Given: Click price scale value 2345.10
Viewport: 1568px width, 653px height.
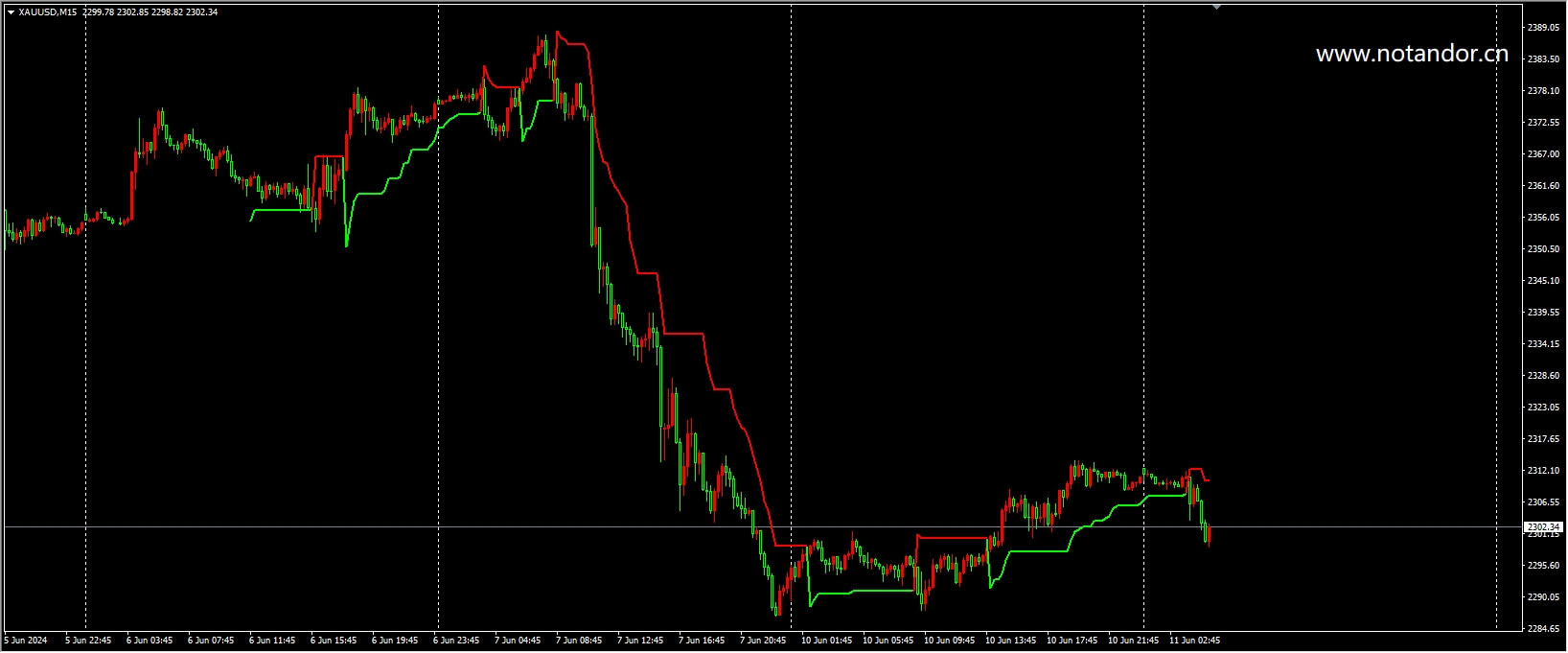Looking at the screenshot, I should pos(1543,281).
